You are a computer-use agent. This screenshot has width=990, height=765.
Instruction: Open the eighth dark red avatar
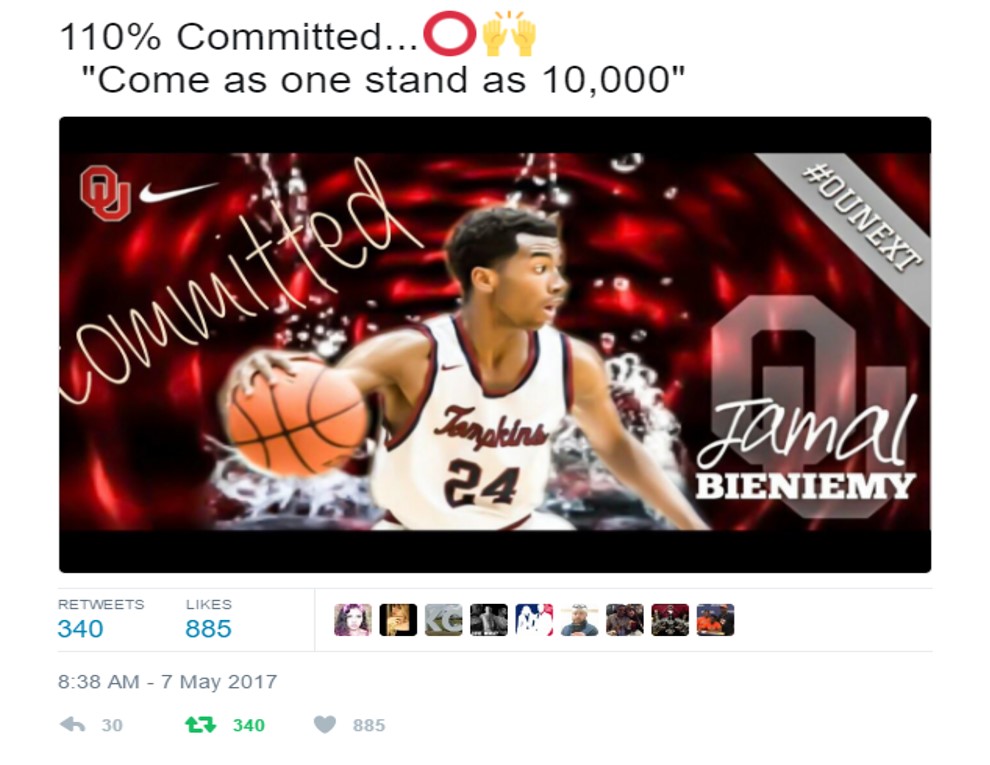(670, 619)
